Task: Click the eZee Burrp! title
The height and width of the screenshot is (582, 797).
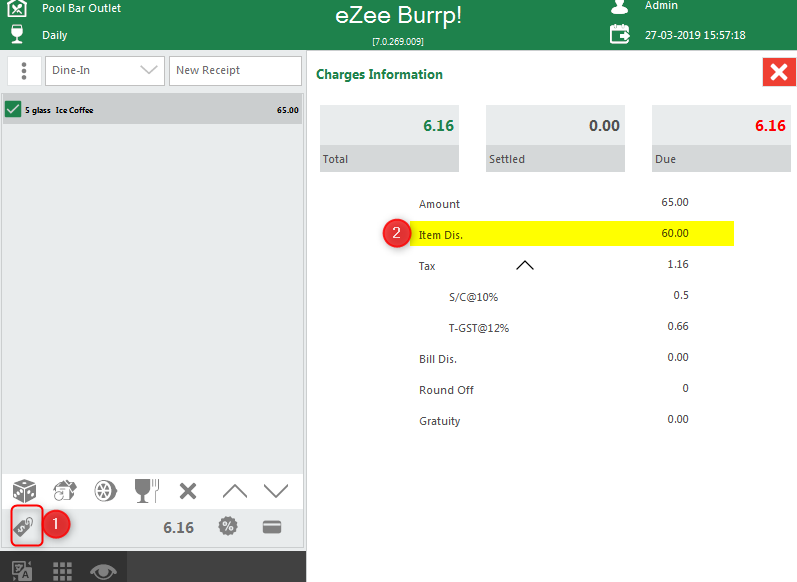Action: coord(398,16)
